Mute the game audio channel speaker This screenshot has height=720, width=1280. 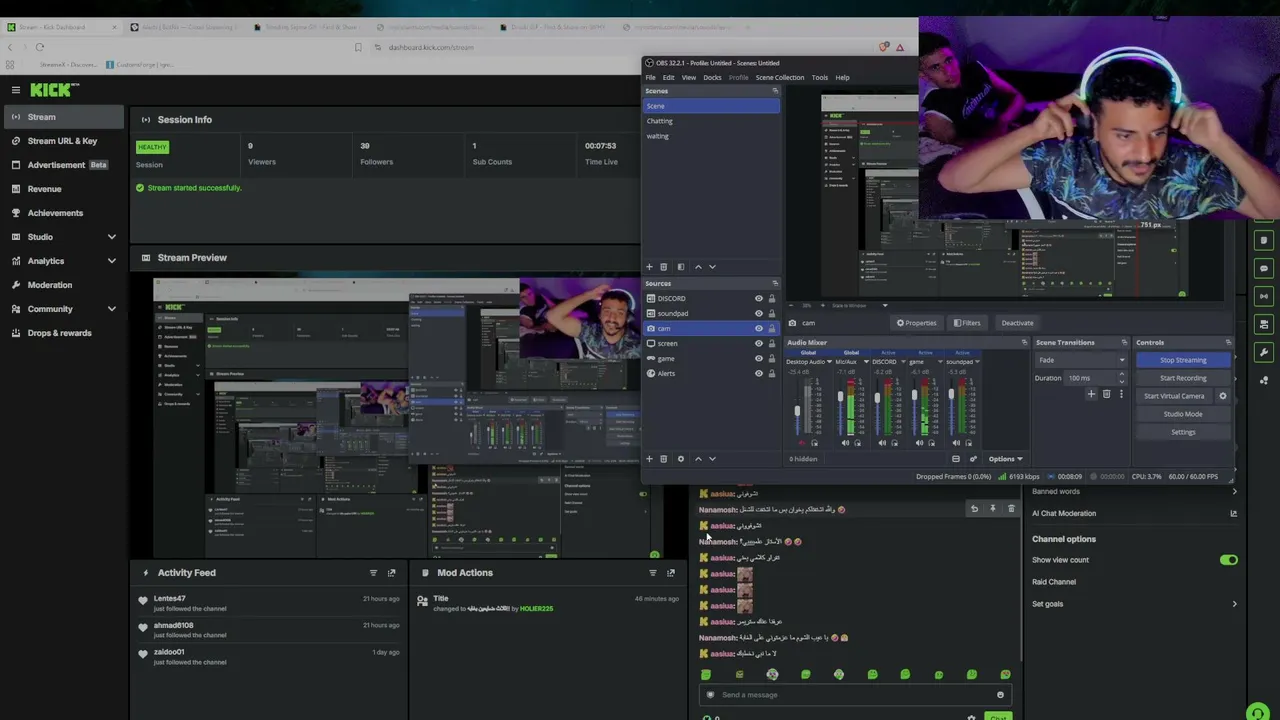pos(919,443)
